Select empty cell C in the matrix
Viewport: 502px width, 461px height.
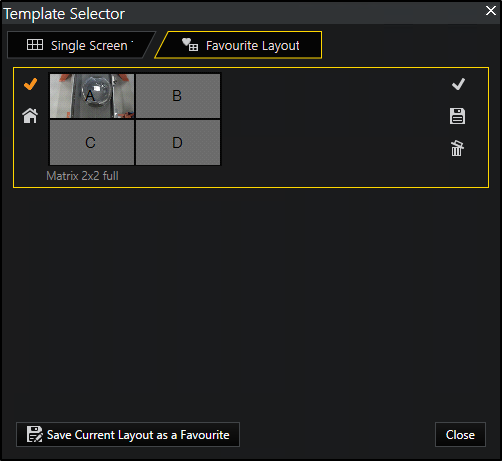[x=92, y=142]
